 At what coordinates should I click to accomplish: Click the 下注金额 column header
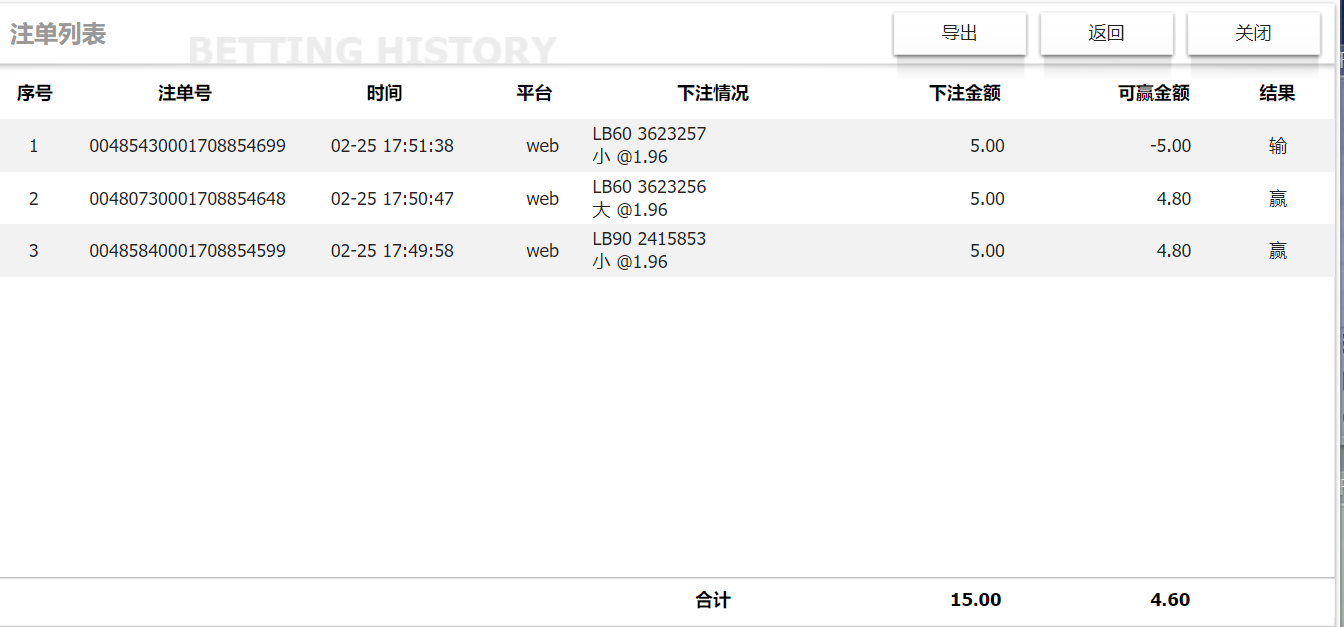pos(965,93)
